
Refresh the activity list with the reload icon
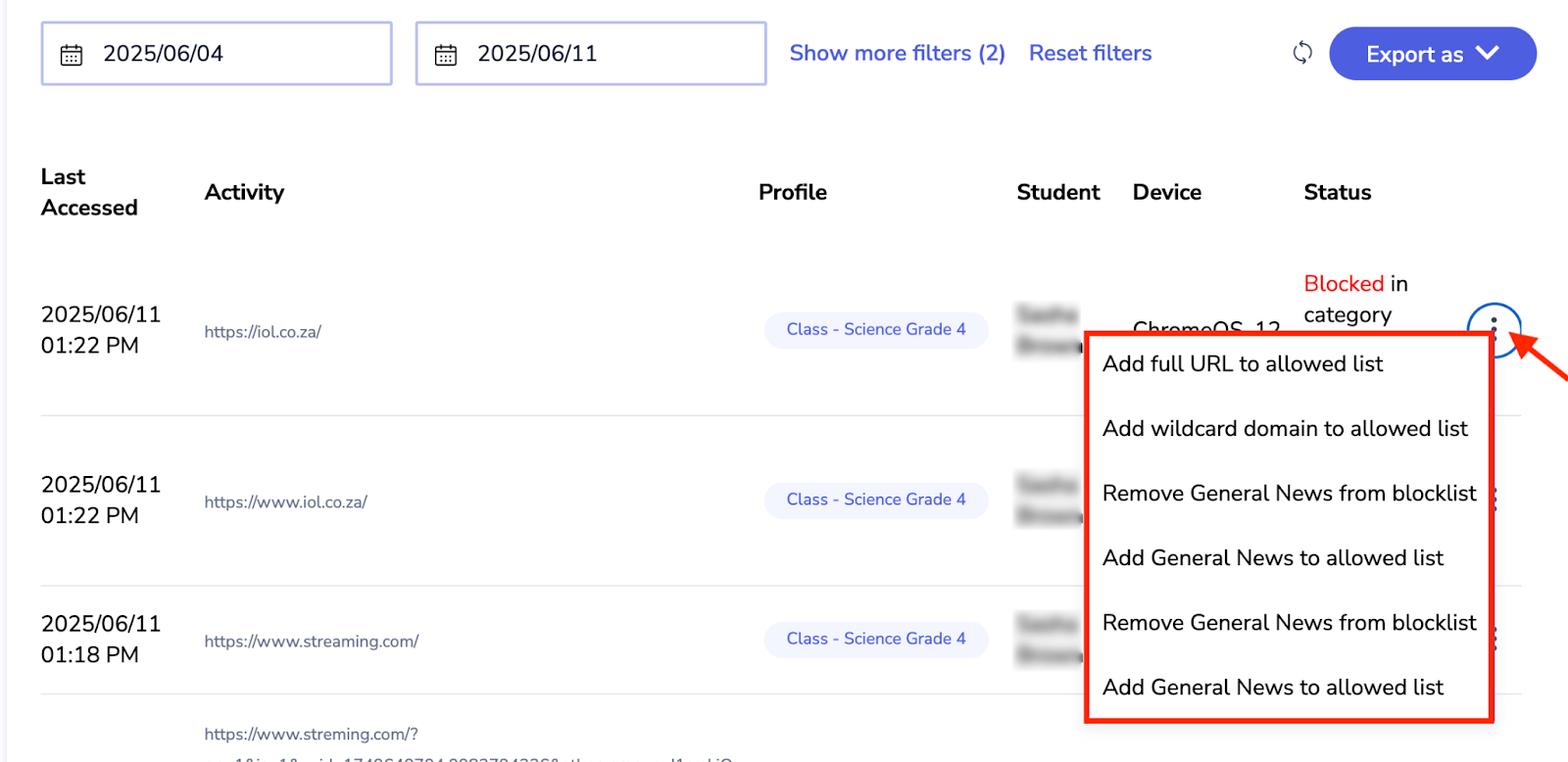pos(1301,53)
